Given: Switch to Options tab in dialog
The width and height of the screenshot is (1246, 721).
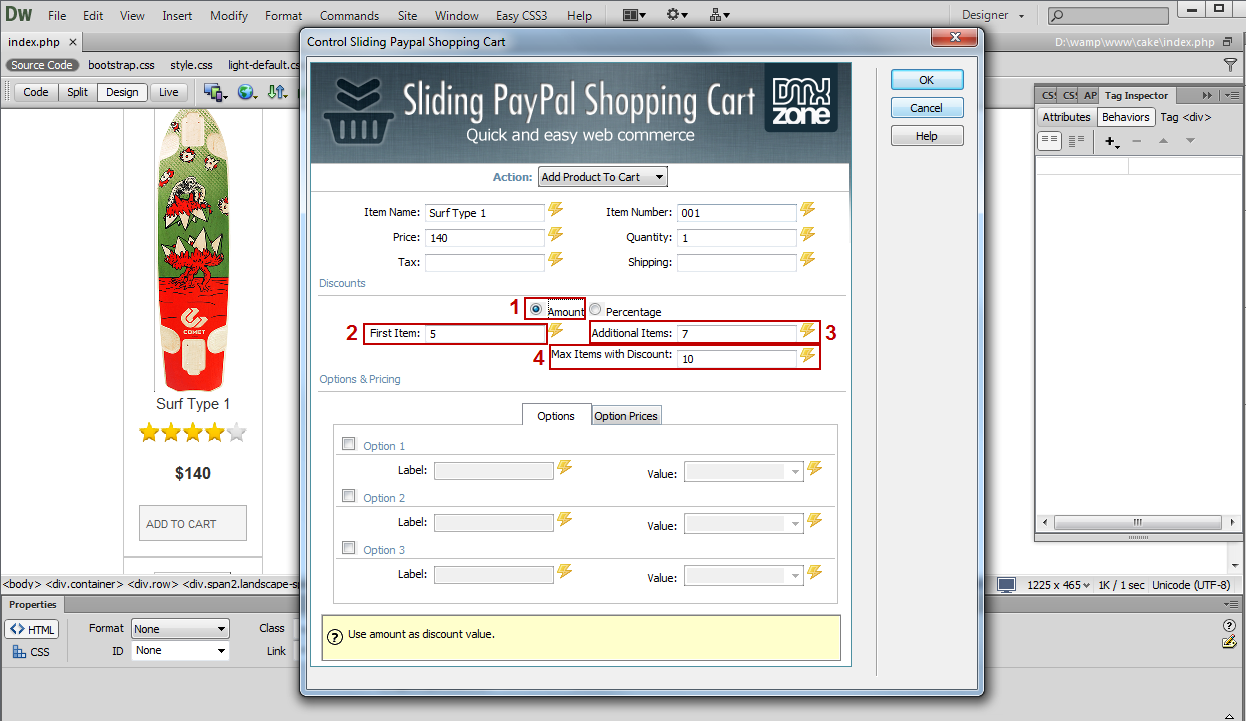Looking at the screenshot, I should [x=556, y=415].
